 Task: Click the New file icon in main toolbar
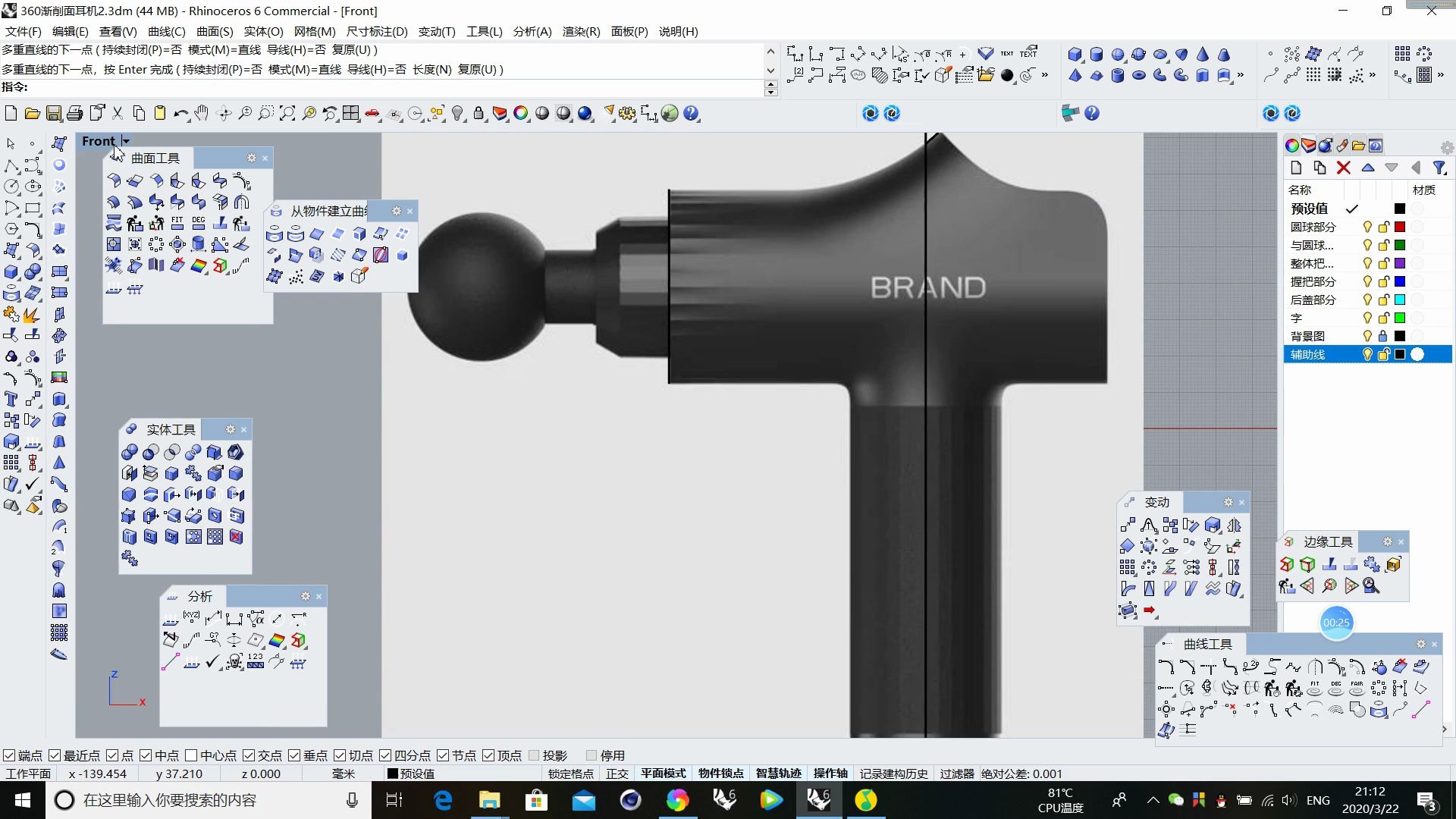11,114
